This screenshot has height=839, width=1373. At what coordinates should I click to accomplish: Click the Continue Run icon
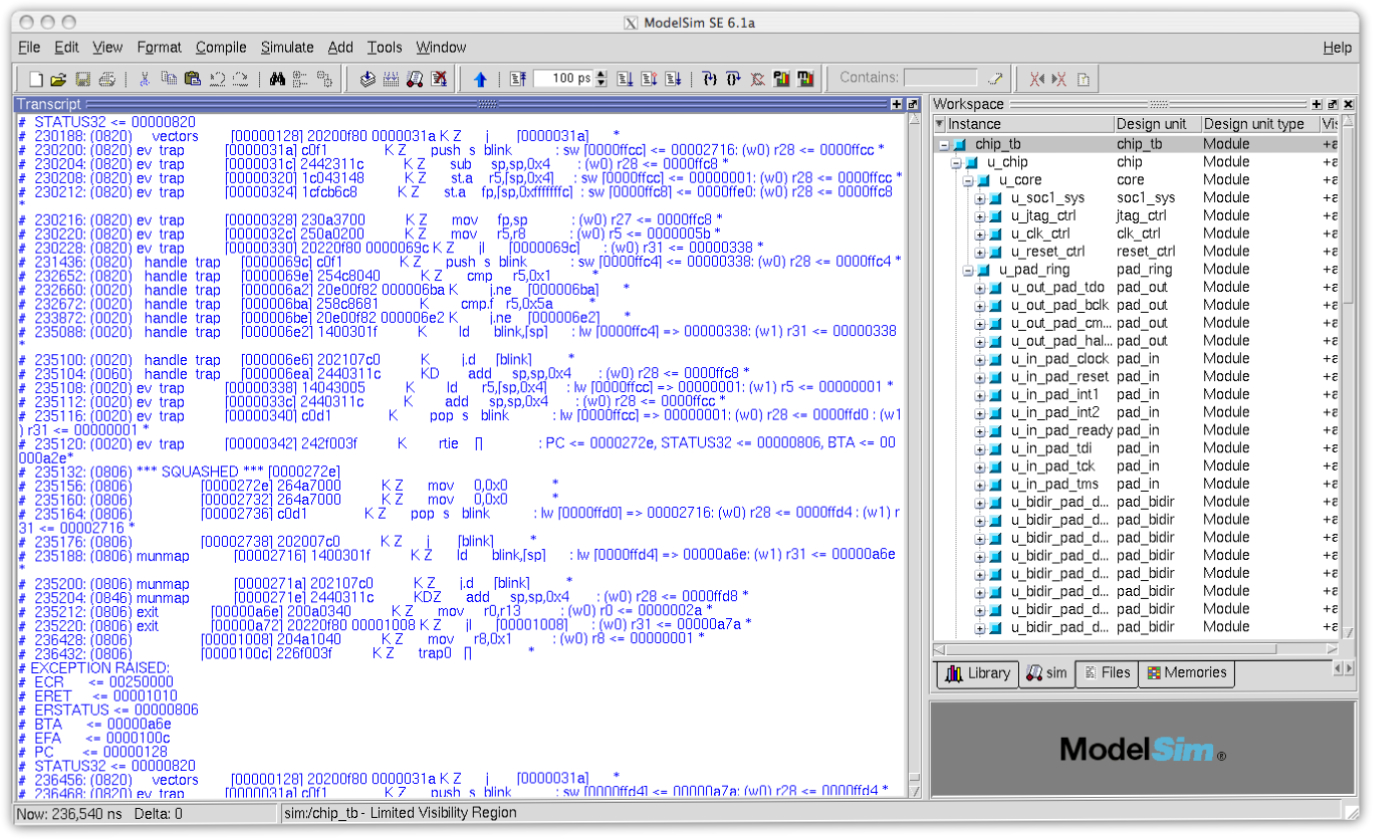[x=648, y=79]
